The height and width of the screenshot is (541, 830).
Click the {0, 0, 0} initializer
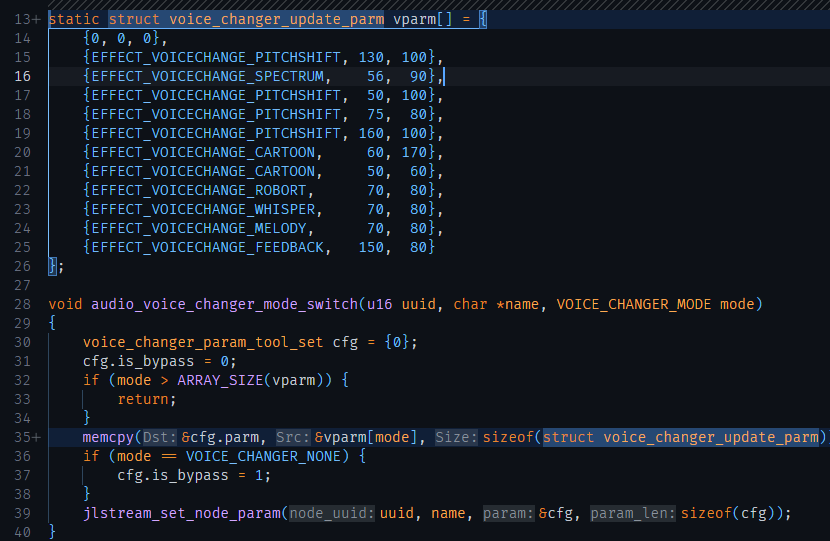[x=121, y=39]
